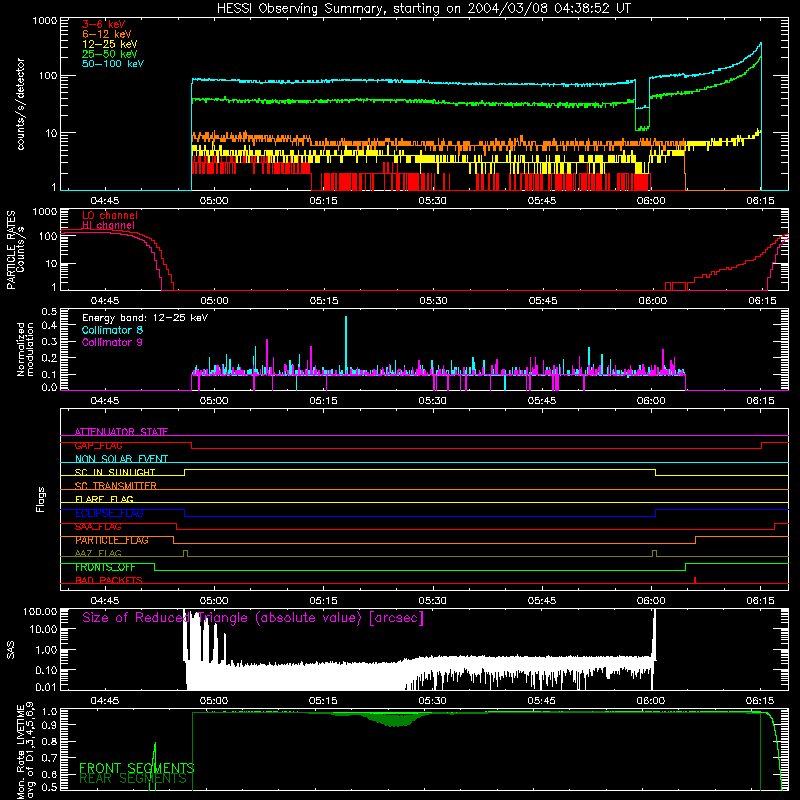This screenshot has height=800, width=800.
Task: Click the dip in the cyan 50-100 keV curve
Action: pos(642,106)
